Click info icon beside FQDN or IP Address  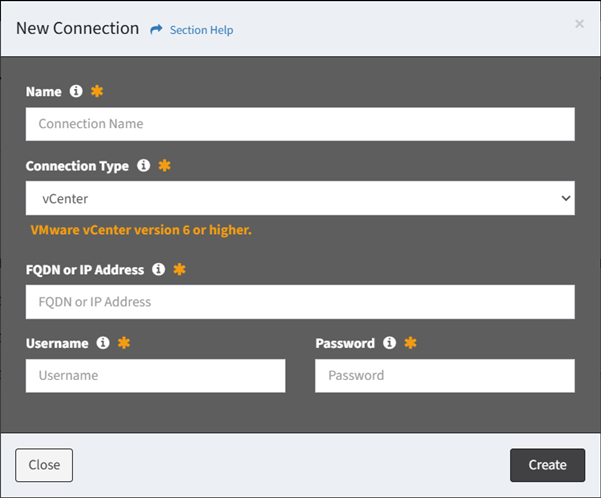[159, 269]
